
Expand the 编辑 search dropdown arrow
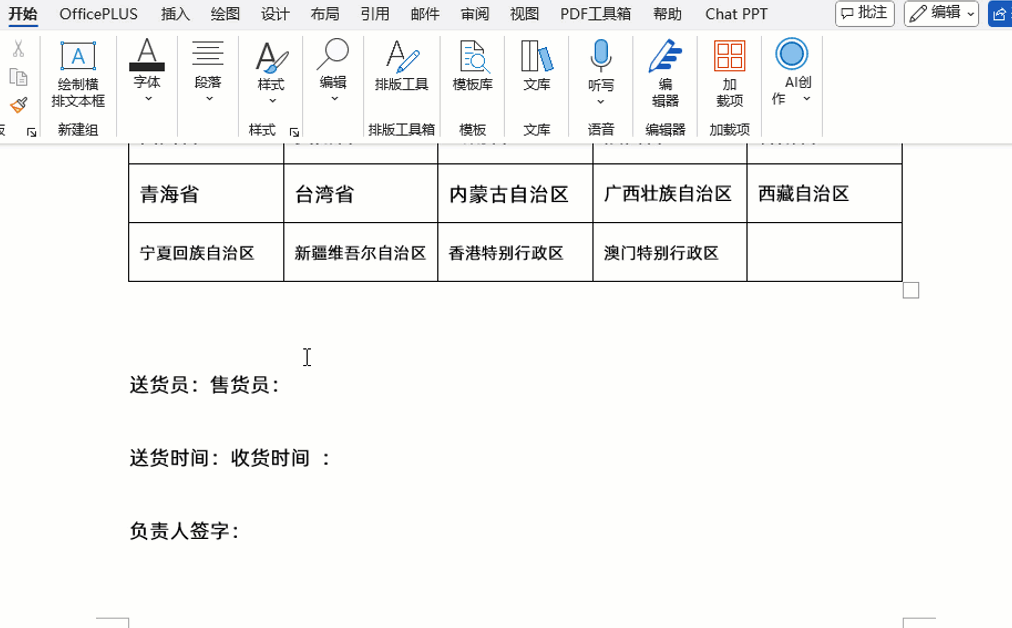(x=334, y=99)
